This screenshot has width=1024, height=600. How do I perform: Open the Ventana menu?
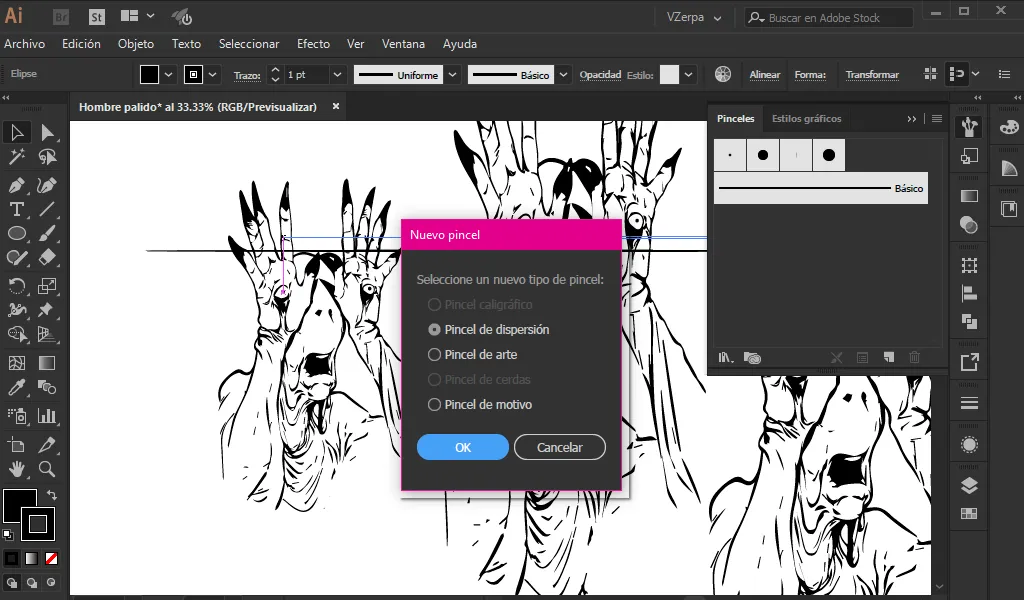403,44
